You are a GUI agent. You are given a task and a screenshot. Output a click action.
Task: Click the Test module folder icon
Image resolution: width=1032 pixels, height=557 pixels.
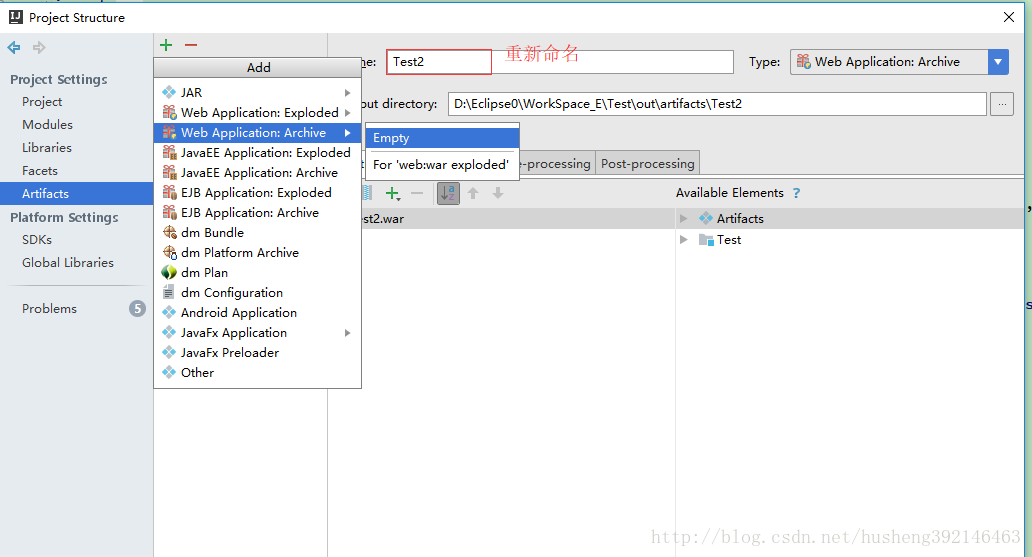(x=706, y=240)
